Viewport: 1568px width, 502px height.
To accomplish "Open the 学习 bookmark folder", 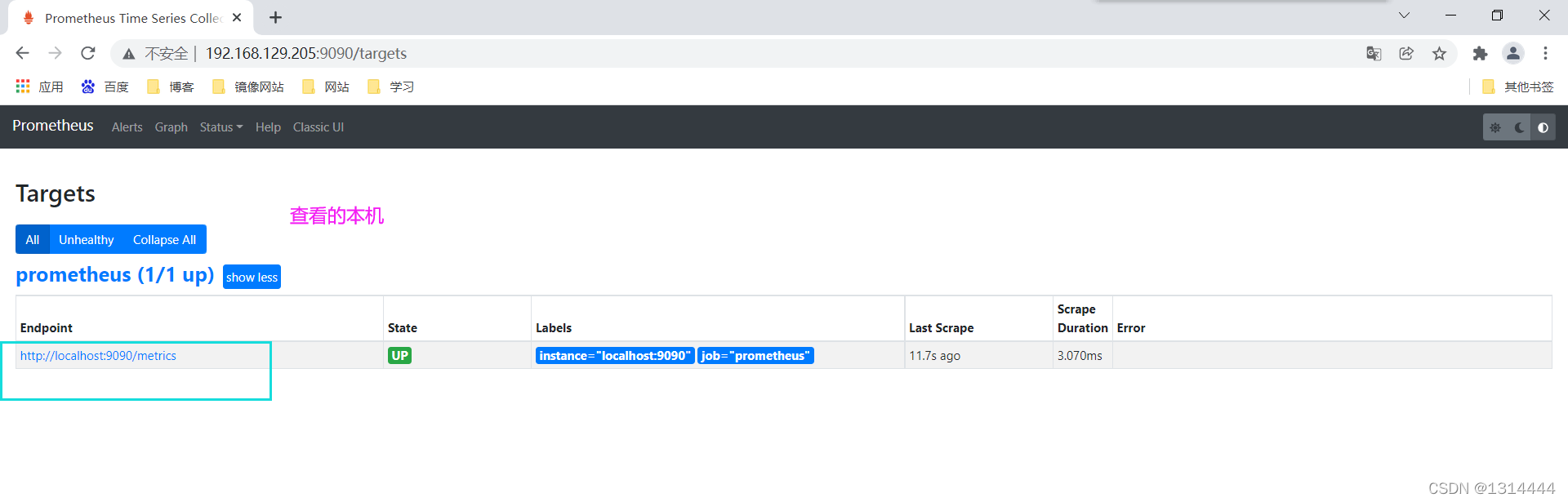I will pos(390,87).
